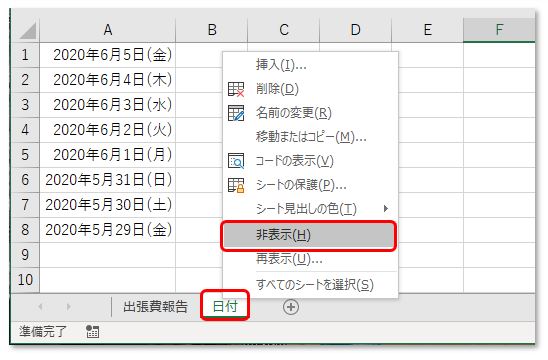
Task: Select column D header
Action: pyautogui.click(x=355, y=30)
